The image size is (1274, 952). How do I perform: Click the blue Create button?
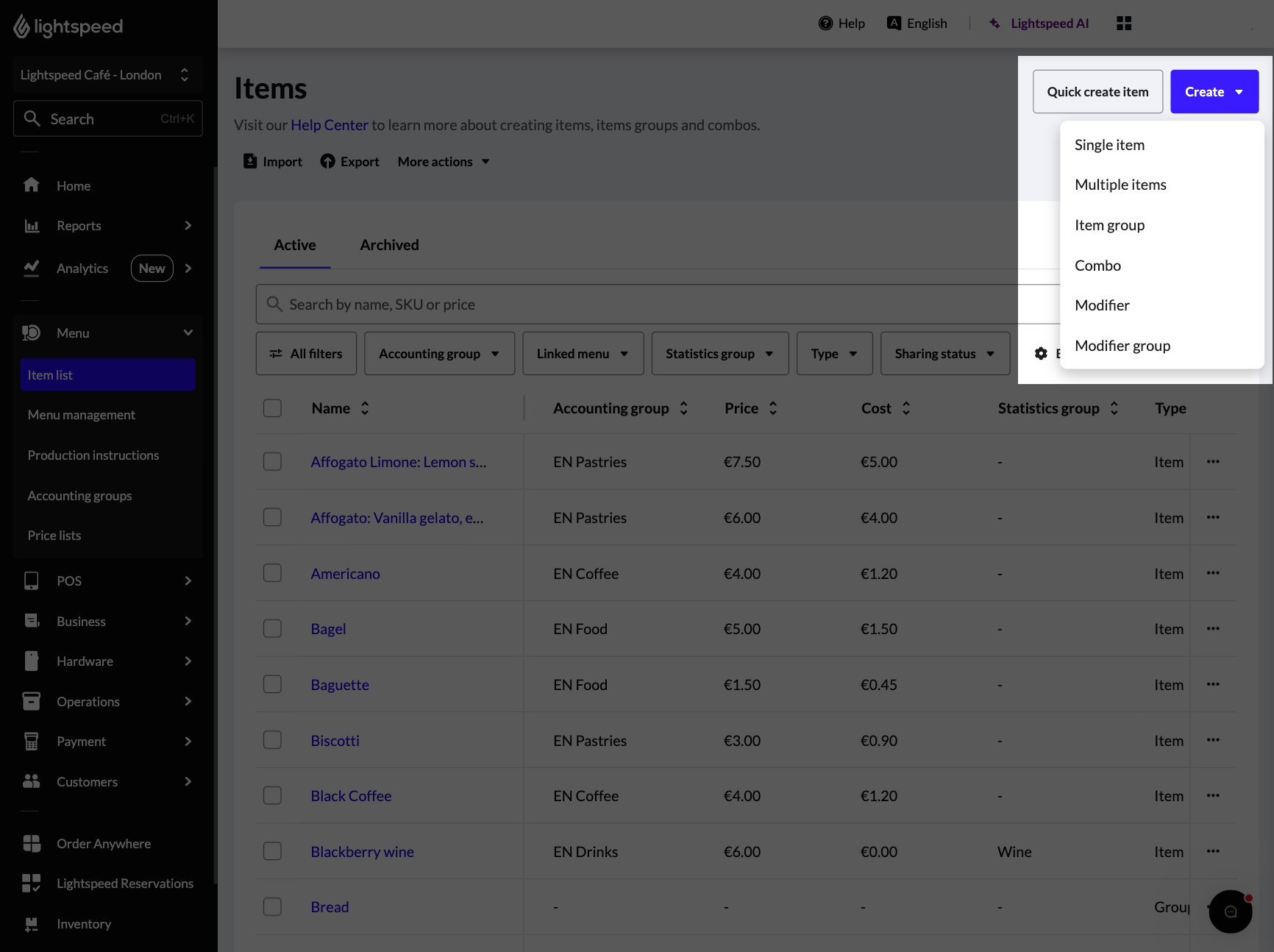(1214, 92)
